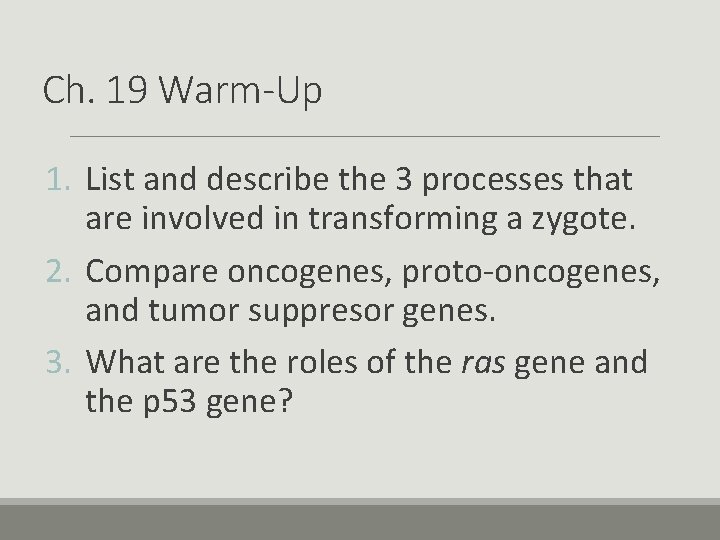Click the word "List" starting question one
This screenshot has width=720, height=540.
[x=110, y=179]
